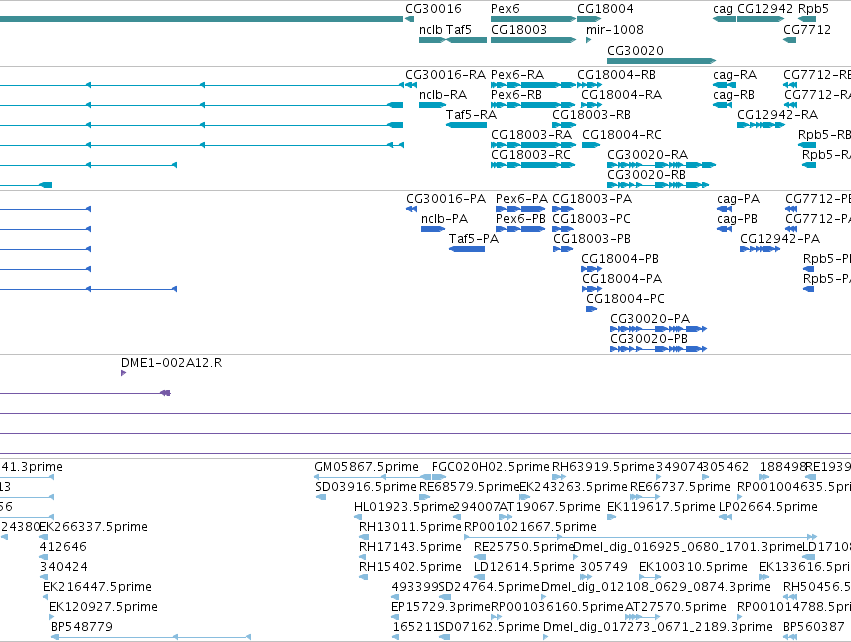Open the Pex6-PB protein label
The width and height of the screenshot is (851, 642).
coord(521,219)
